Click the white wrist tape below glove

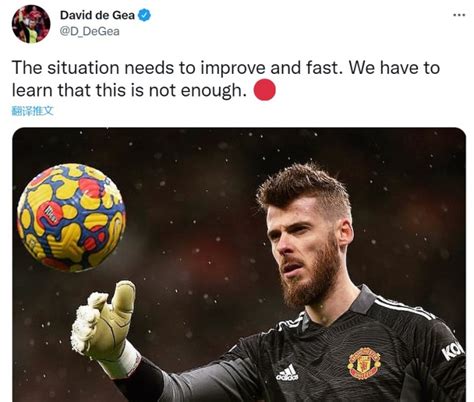pos(123,360)
